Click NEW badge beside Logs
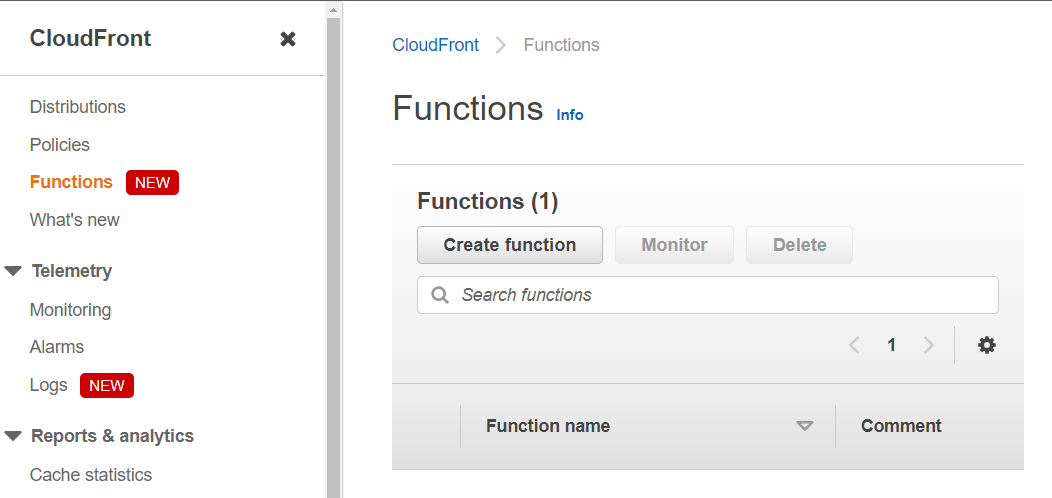This screenshot has height=498, width=1052. tap(107, 385)
